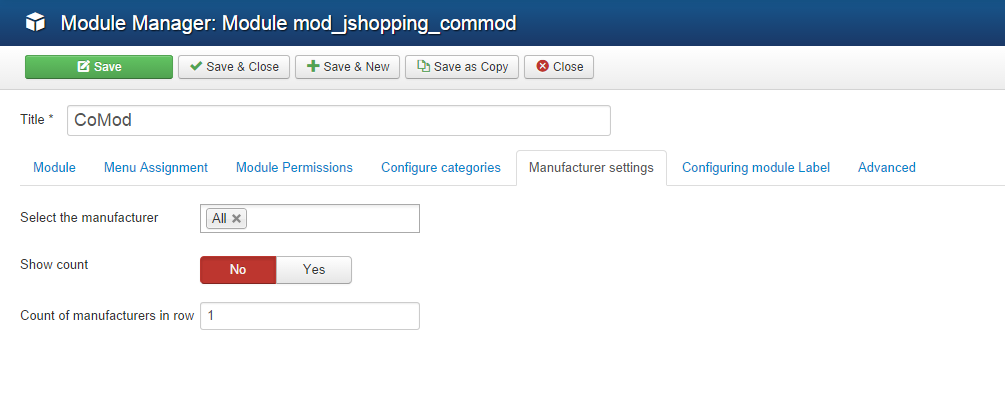Open the Menu Assignment tab
This screenshot has width=1005, height=400.
[x=156, y=168]
